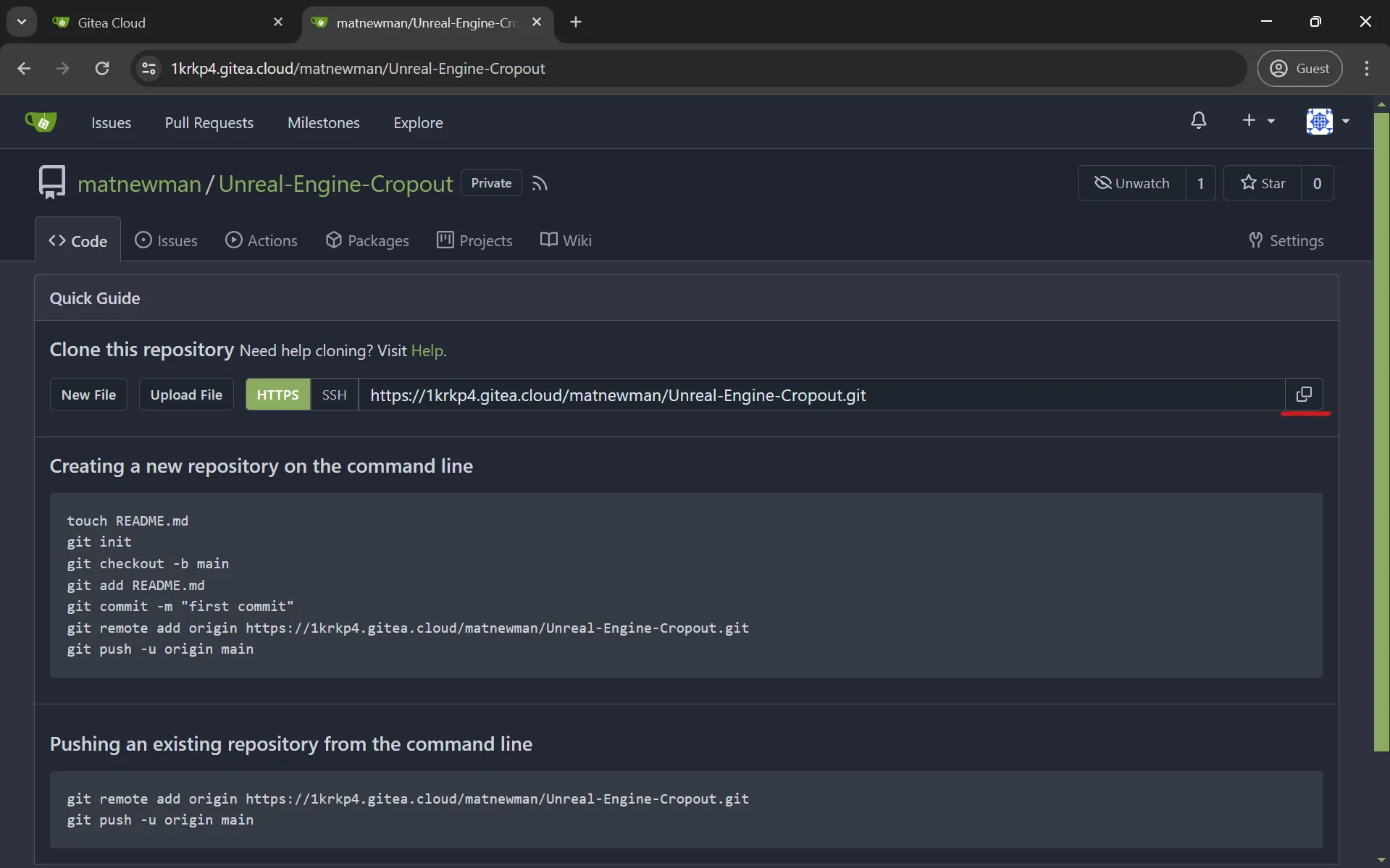Open the RSS feed for the repository

[540, 182]
